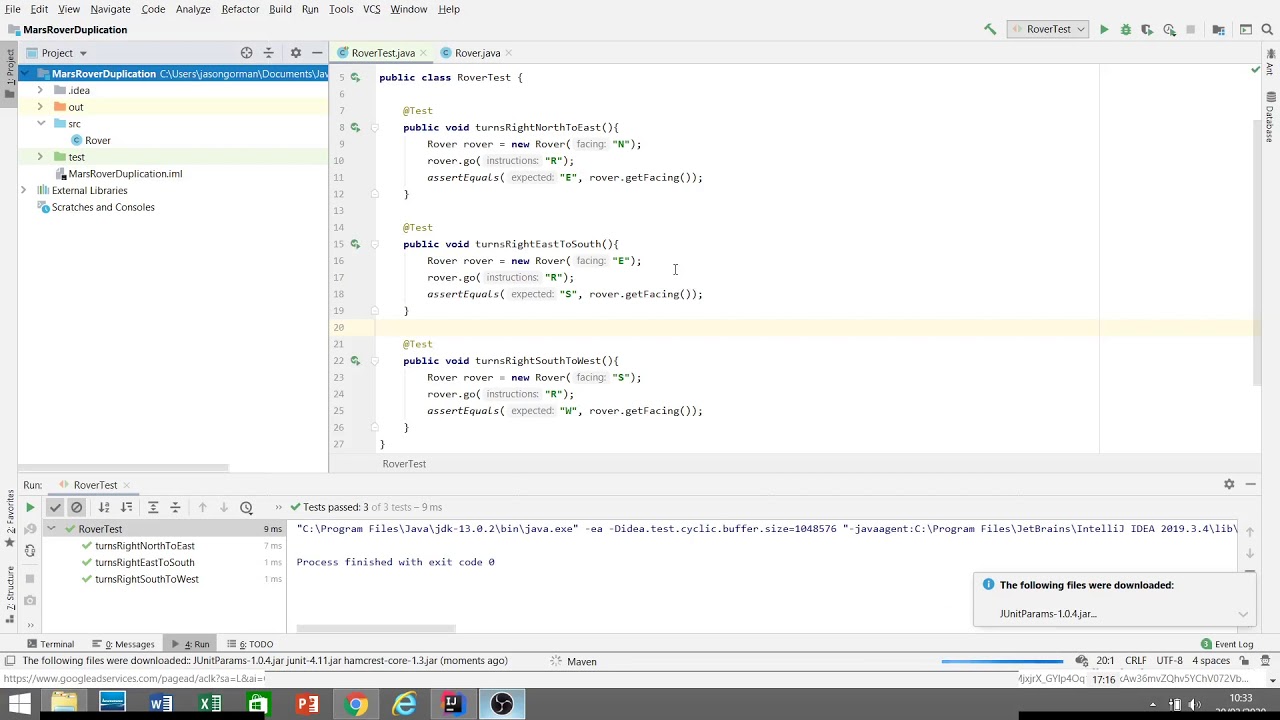Screen dimensions: 1280x720
Task: Toggle Show Ignored tests filter
Action: point(77,507)
